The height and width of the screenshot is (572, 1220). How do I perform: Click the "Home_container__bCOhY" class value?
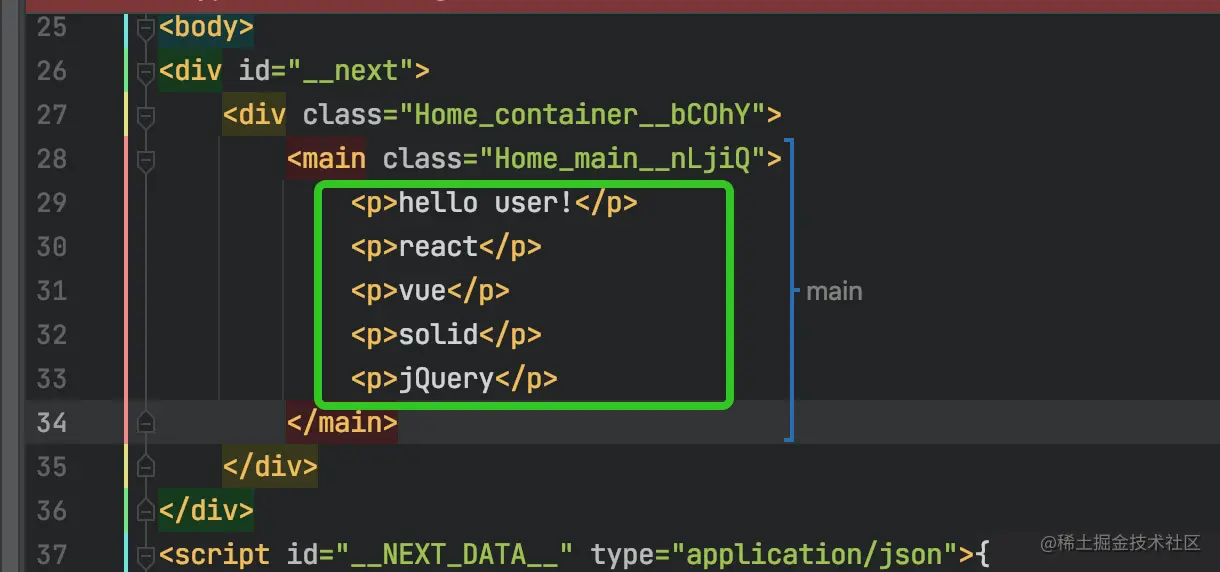point(582,115)
